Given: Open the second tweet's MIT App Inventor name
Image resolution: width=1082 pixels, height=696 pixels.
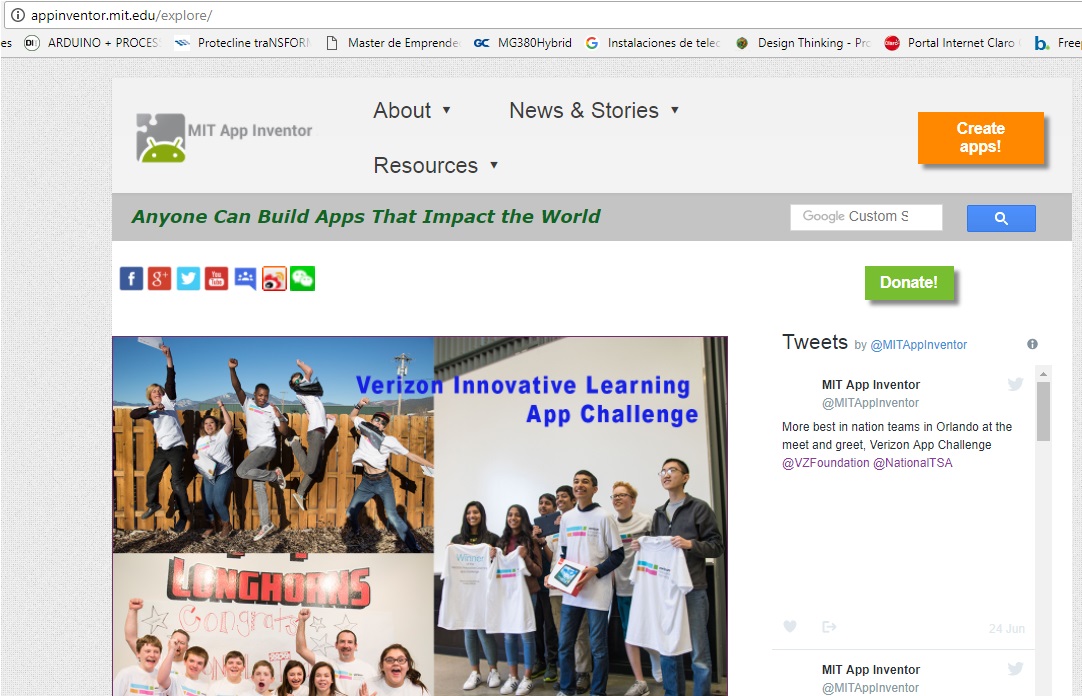Looking at the screenshot, I should coord(871,670).
